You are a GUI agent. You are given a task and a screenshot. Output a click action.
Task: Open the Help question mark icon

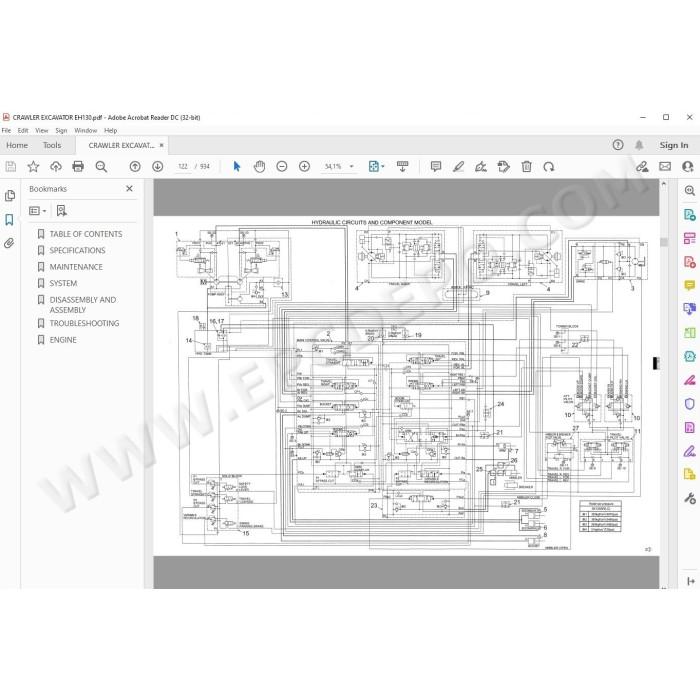click(618, 145)
